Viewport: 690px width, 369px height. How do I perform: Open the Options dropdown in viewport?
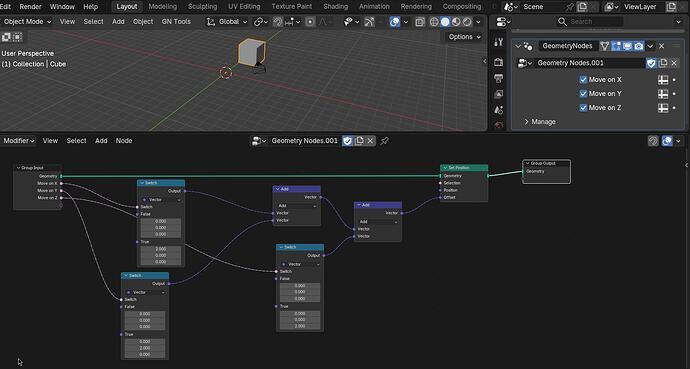pos(465,37)
